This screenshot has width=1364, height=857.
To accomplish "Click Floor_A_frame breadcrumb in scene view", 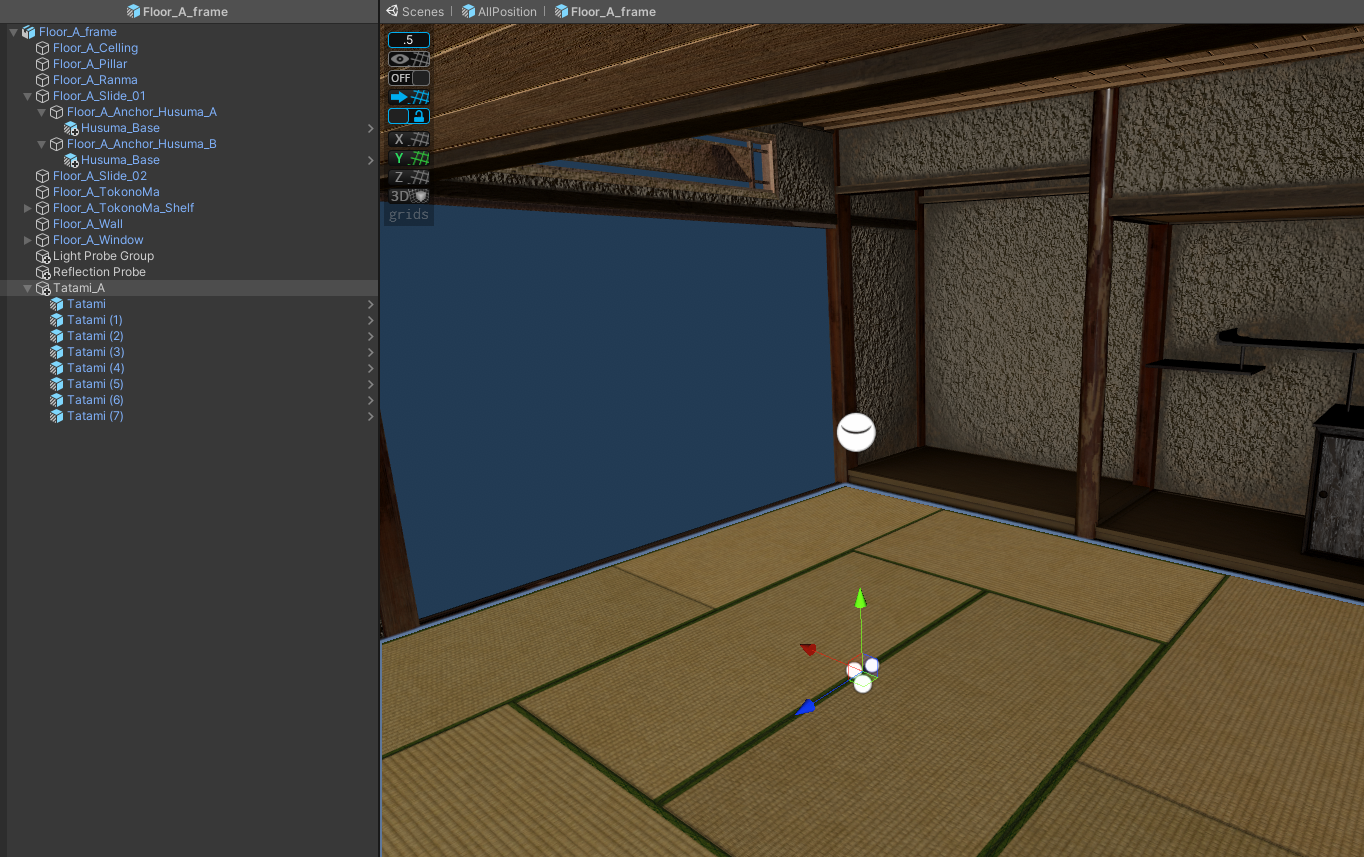I will [605, 11].
